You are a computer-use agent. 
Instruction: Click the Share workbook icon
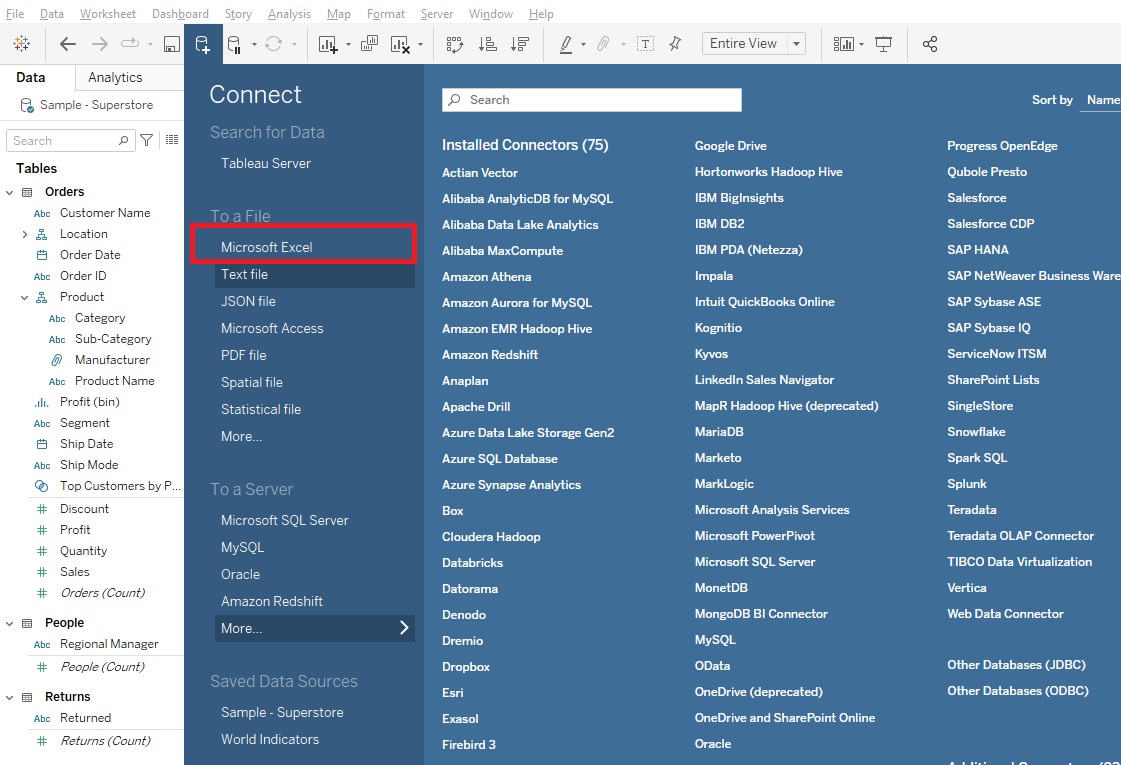pyautogui.click(x=929, y=44)
